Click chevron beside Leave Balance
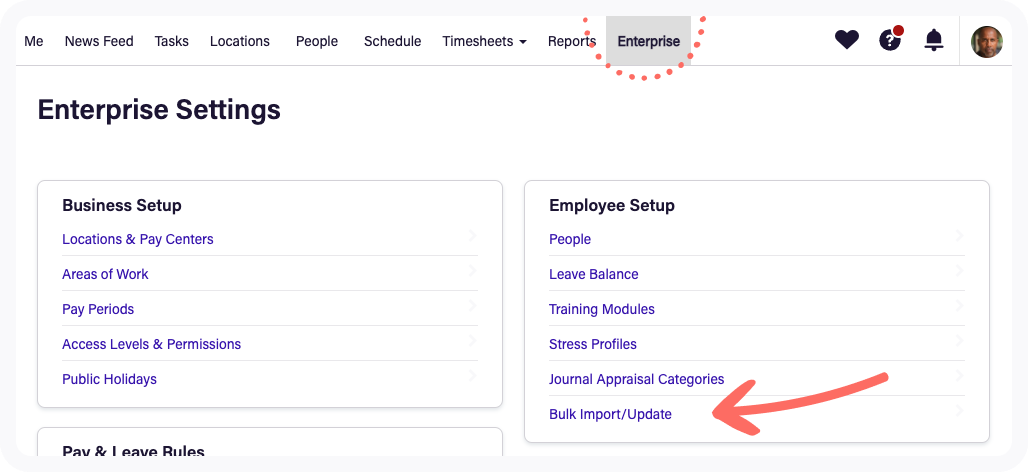The image size is (1028, 472). pyautogui.click(x=960, y=270)
